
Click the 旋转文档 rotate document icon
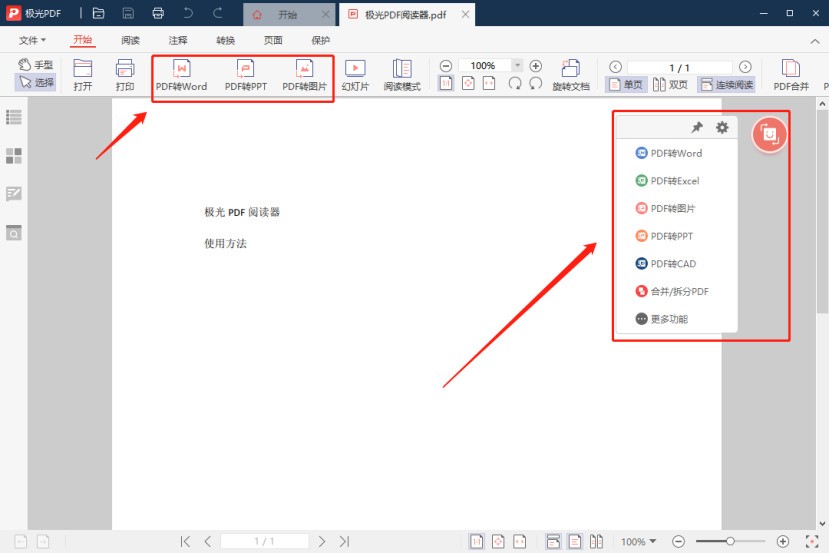click(x=571, y=75)
